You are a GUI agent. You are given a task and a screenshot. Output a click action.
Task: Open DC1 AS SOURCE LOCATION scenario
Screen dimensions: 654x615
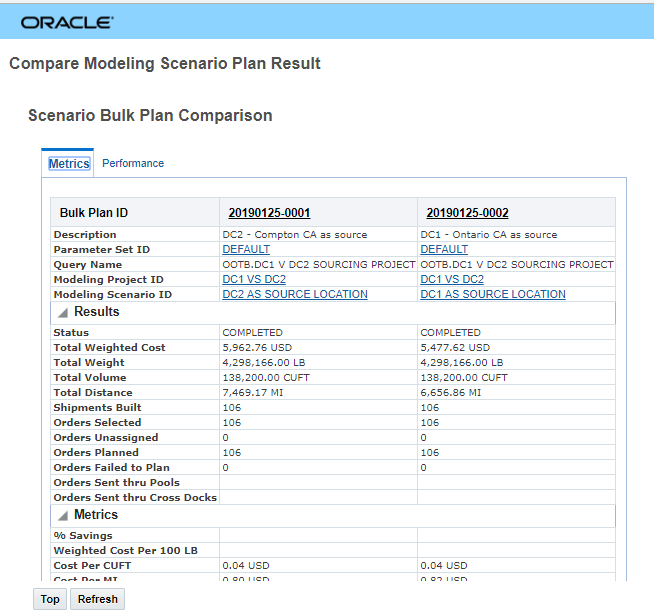(493, 294)
